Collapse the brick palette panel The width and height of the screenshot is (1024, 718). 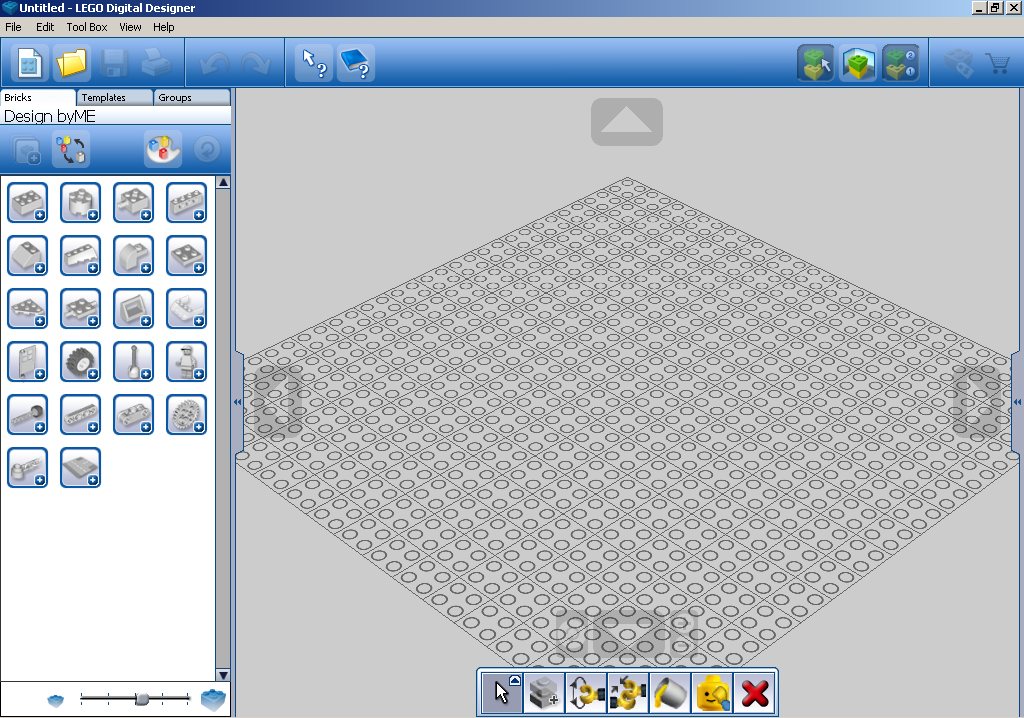pyautogui.click(x=237, y=402)
